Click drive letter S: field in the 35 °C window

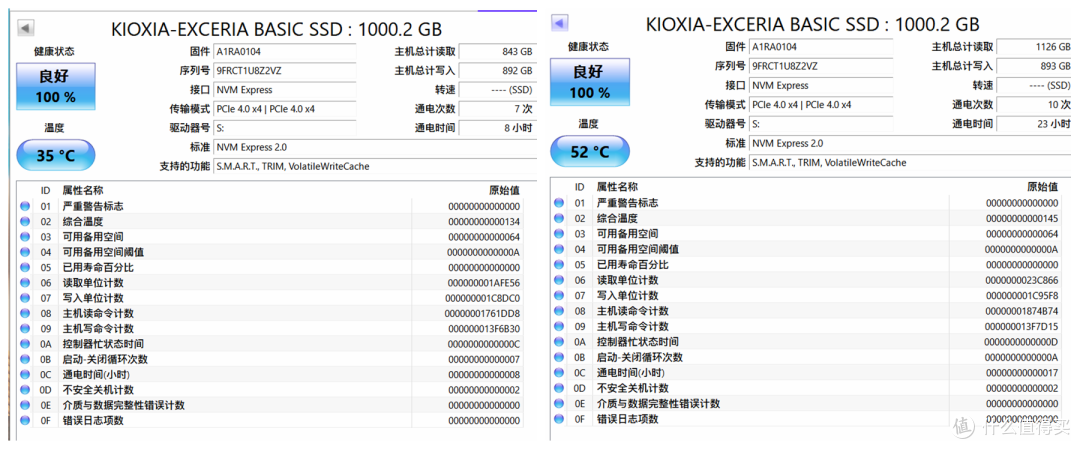285,128
